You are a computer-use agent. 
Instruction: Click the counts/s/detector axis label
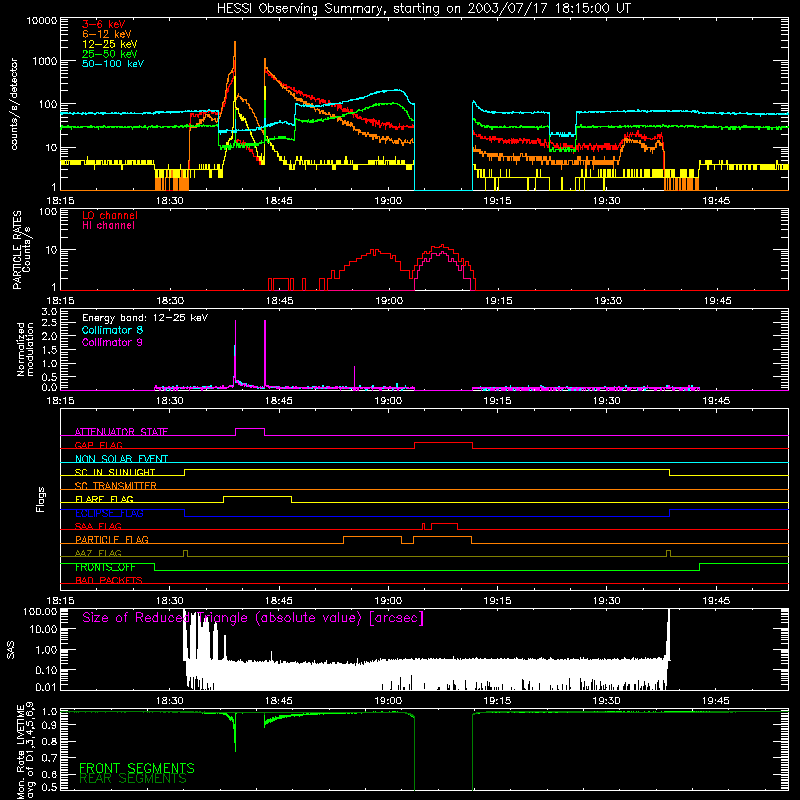coord(14,104)
